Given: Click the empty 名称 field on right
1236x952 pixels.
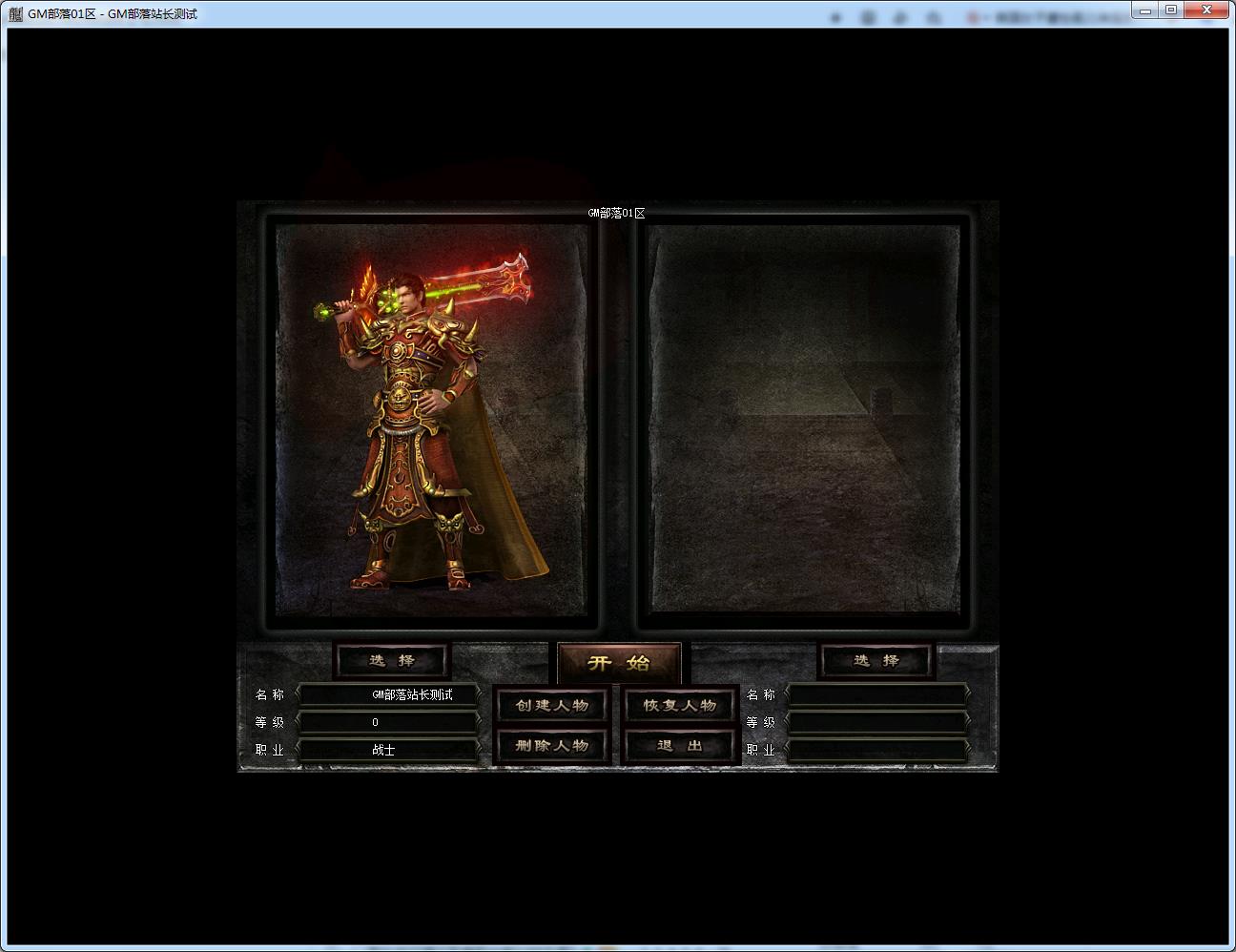Looking at the screenshot, I should coord(878,694).
